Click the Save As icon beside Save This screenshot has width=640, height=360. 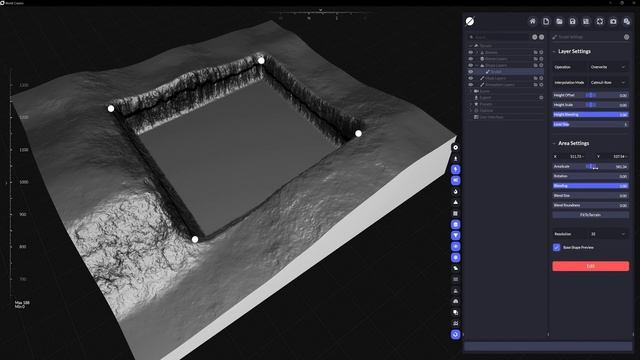[x=586, y=21]
